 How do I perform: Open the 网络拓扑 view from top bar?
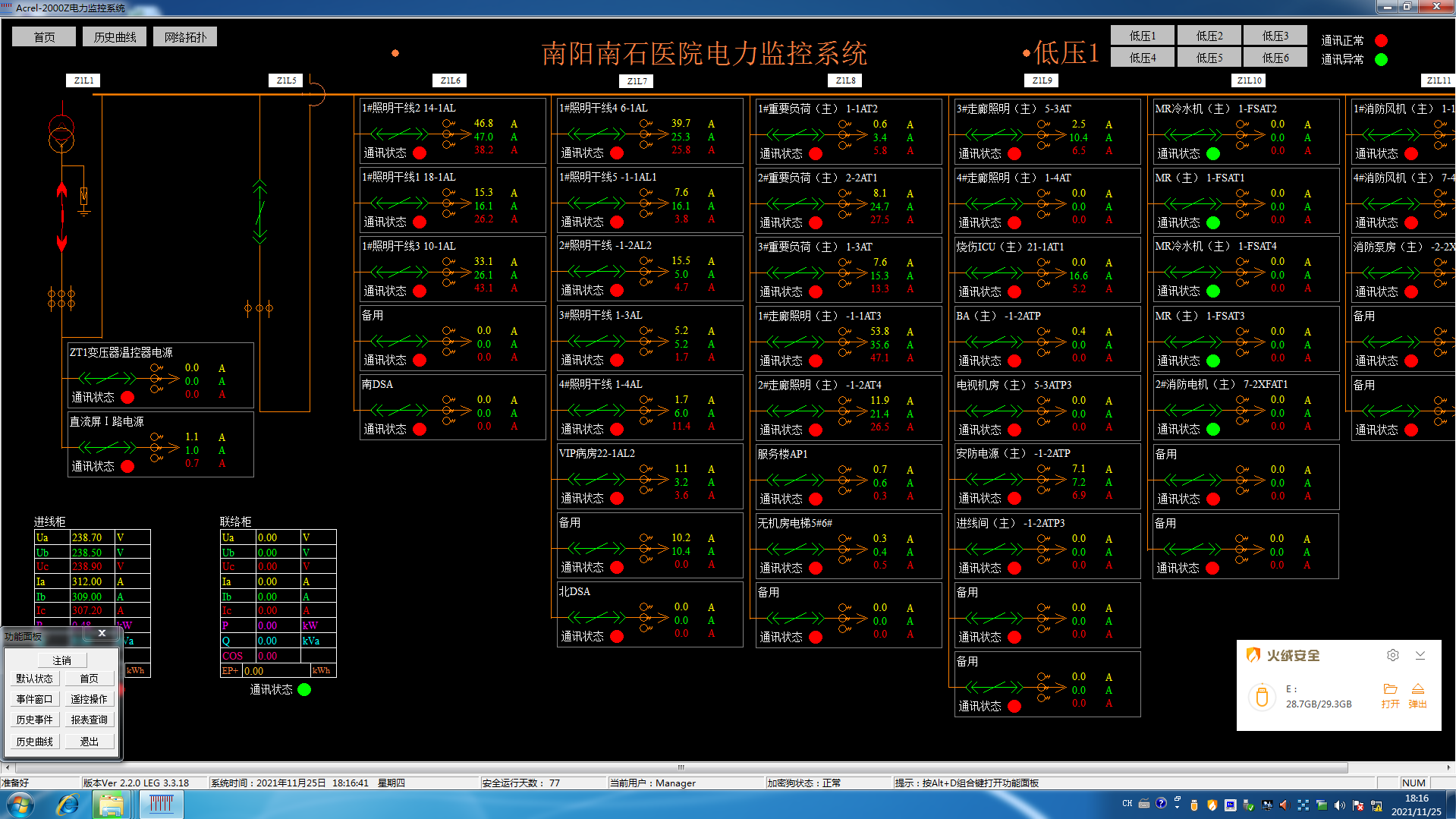click(185, 37)
